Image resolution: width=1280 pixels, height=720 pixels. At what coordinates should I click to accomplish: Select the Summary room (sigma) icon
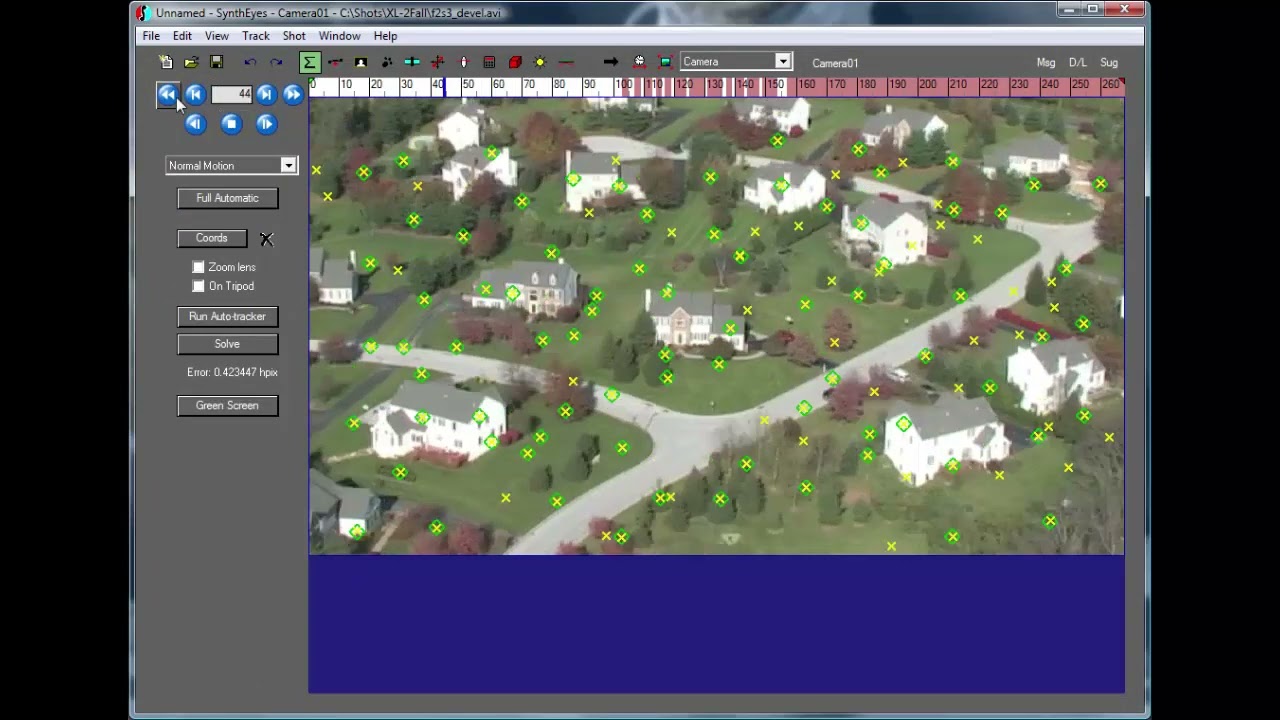pos(310,62)
